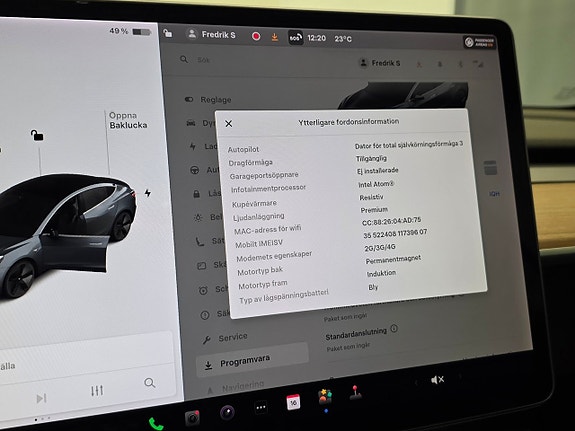Tap the CC:88:26:04:AD:75 MAC value
575x431 pixels.
[391, 221]
